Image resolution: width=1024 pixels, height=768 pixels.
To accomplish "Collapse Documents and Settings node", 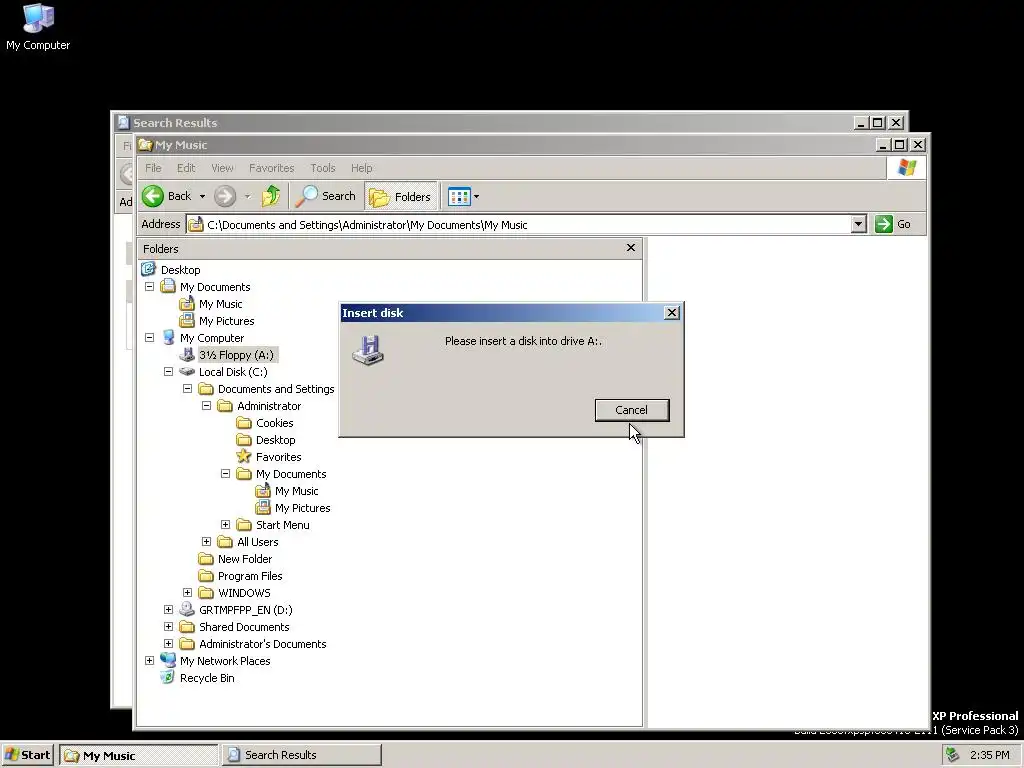I will point(187,389).
